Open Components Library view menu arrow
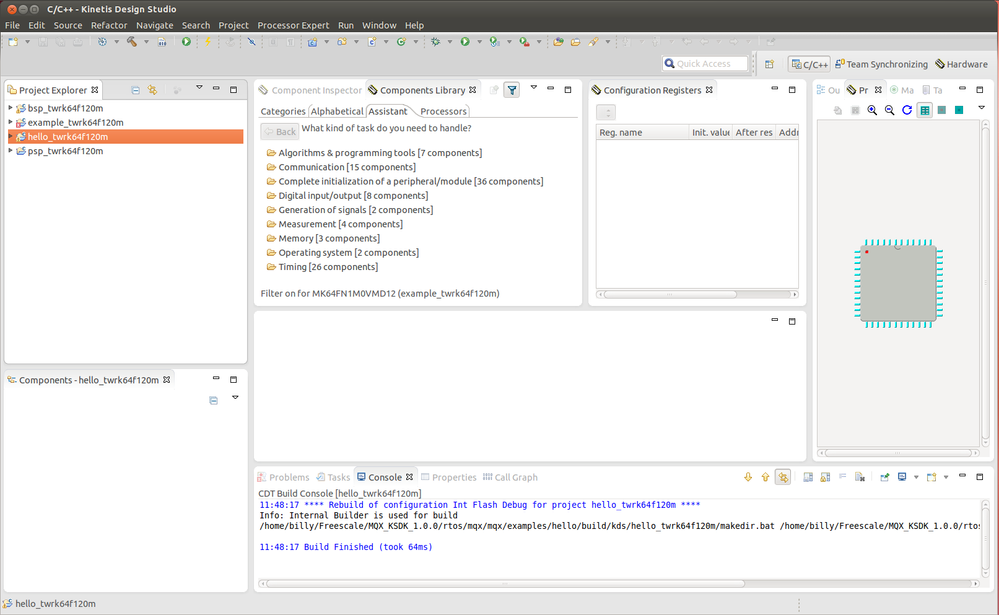The height and width of the screenshot is (615, 999). coord(534,88)
